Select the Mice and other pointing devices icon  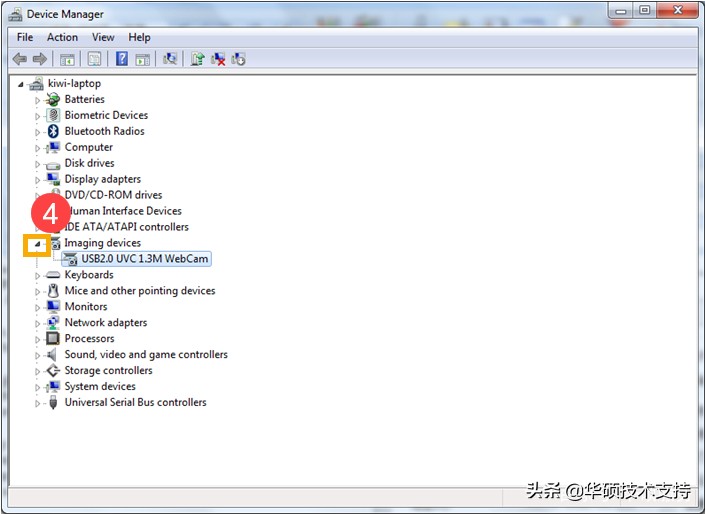point(53,291)
